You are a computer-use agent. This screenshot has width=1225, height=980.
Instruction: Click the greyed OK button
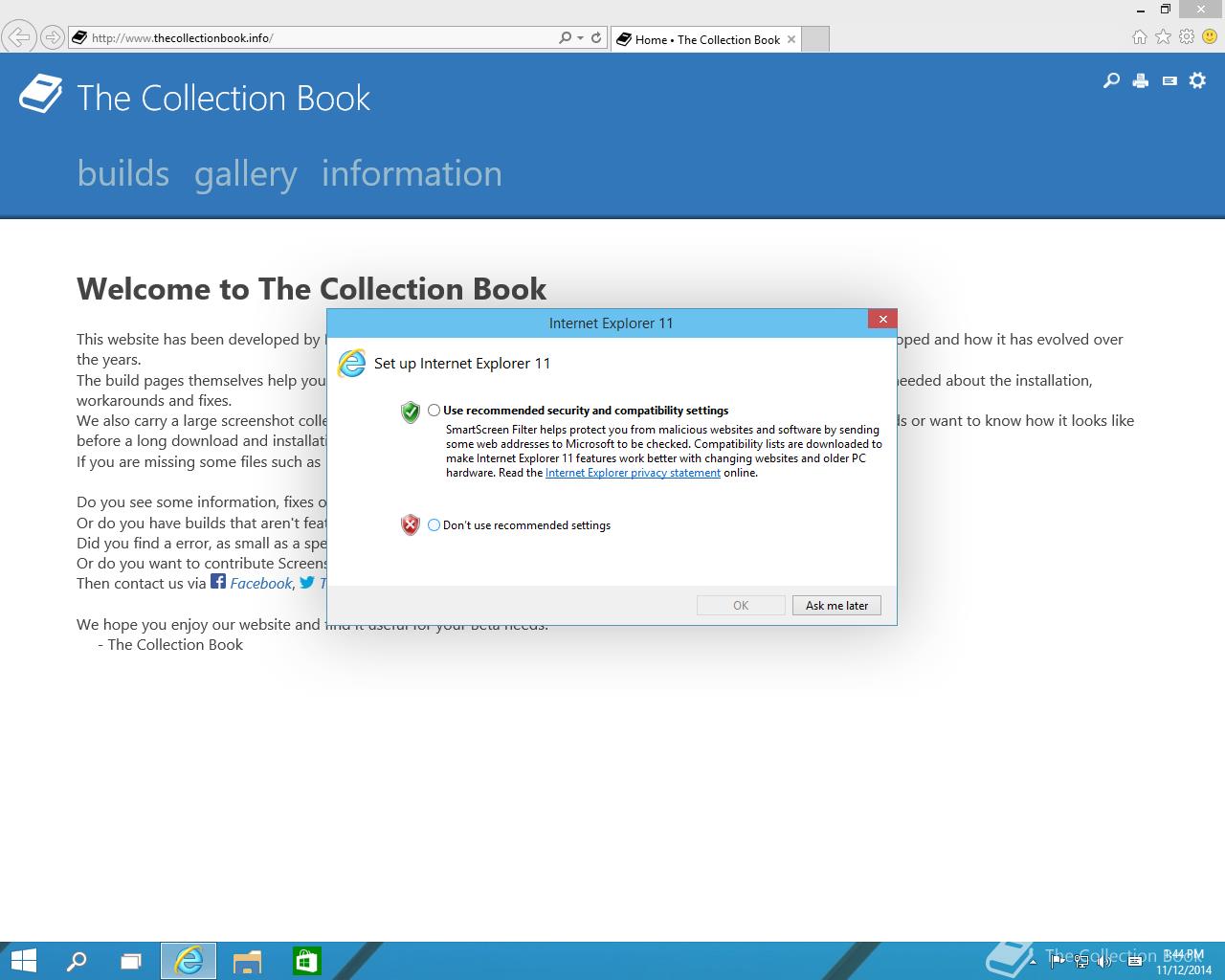click(x=741, y=605)
